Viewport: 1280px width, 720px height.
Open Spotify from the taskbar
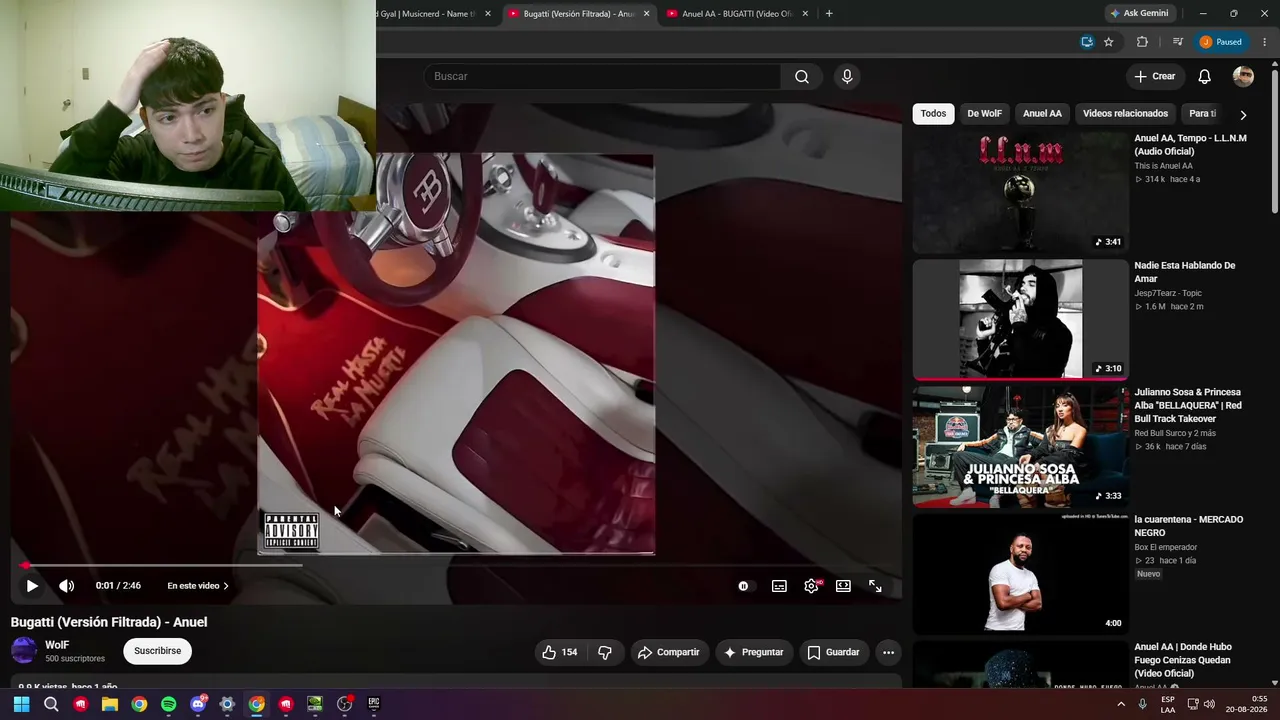(x=168, y=704)
